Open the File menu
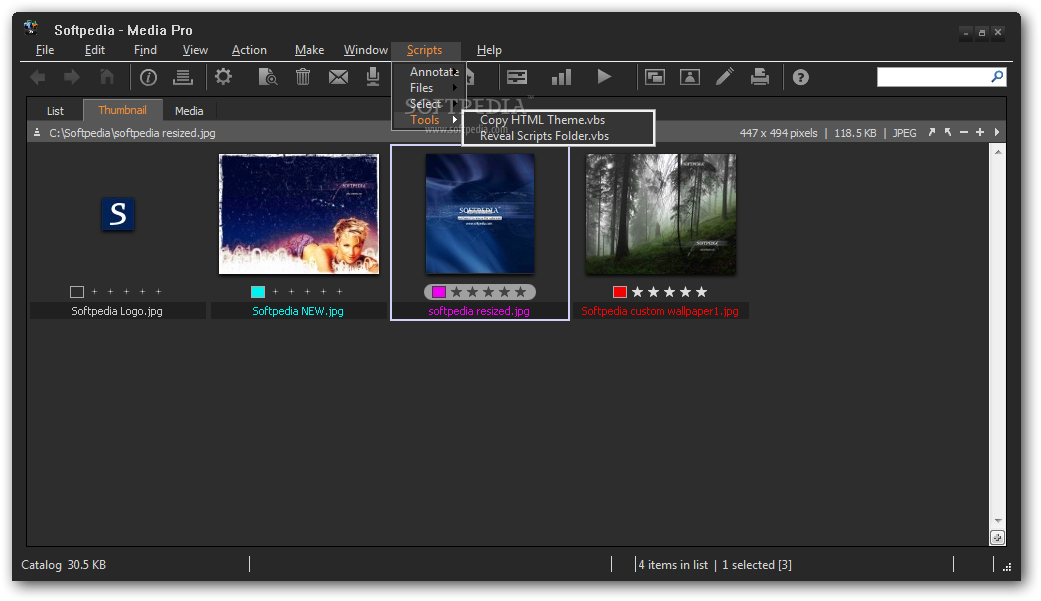Viewport: 1041px width, 601px height. [45, 50]
